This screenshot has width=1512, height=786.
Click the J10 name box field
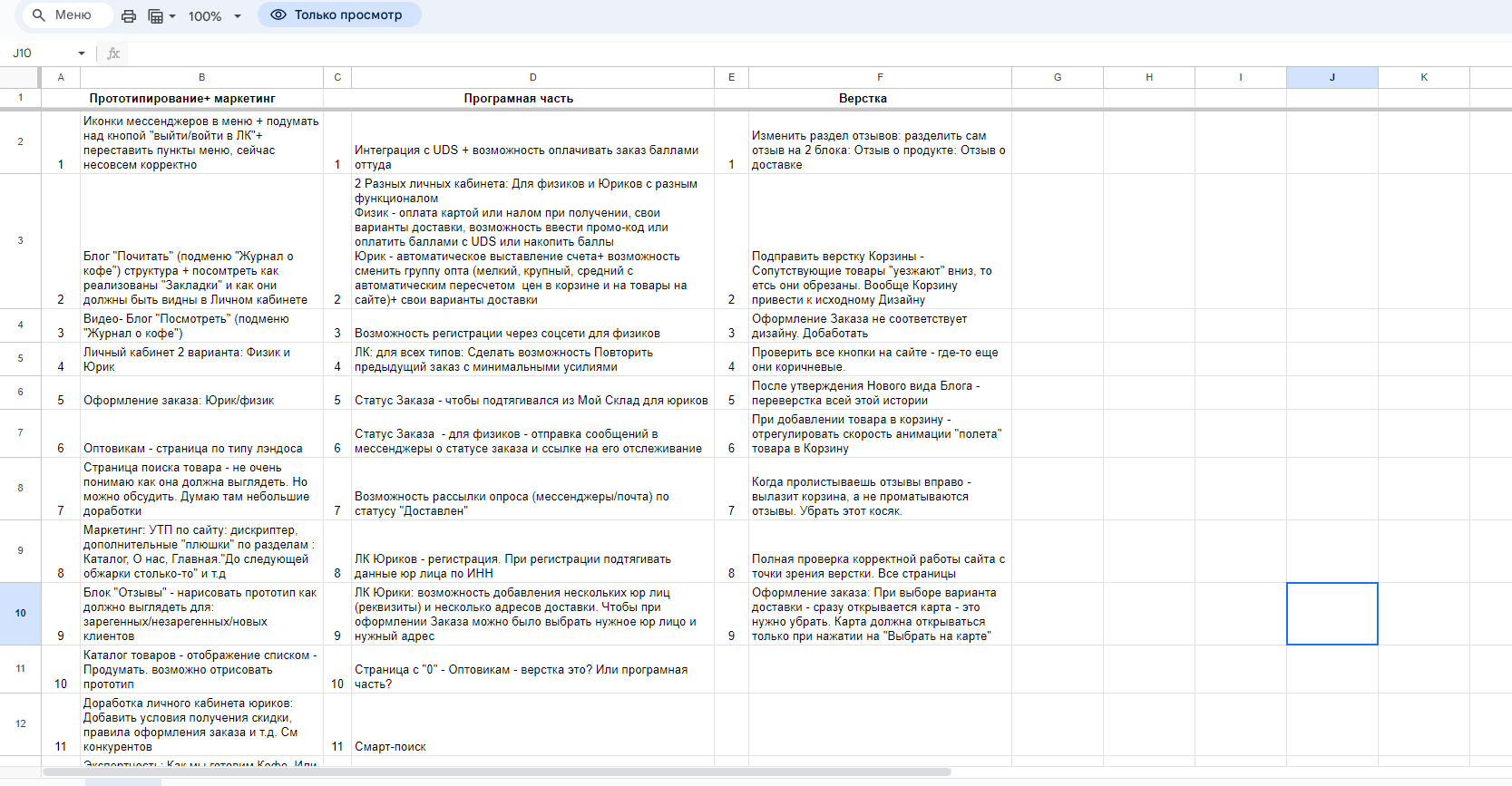[x=40, y=53]
